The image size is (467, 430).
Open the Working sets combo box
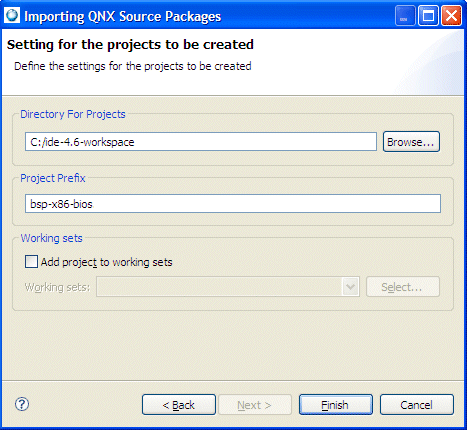pos(228,287)
